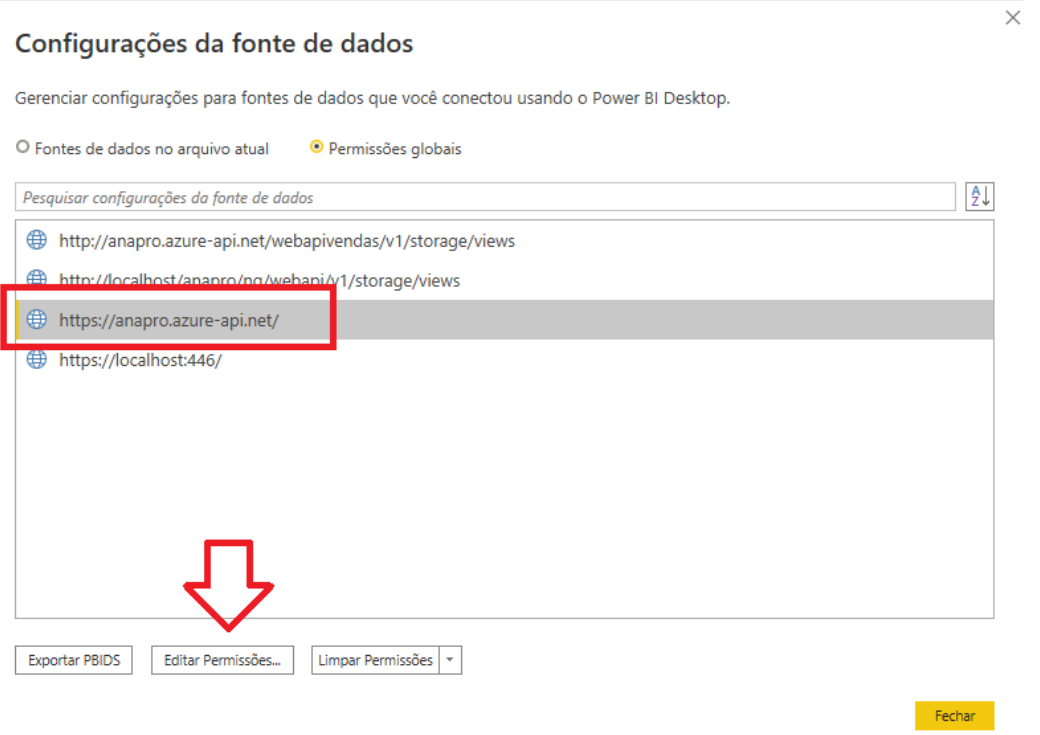Click globe icon beside https://localhost:446/
Screen dimensions: 1040x735
(x=37, y=360)
